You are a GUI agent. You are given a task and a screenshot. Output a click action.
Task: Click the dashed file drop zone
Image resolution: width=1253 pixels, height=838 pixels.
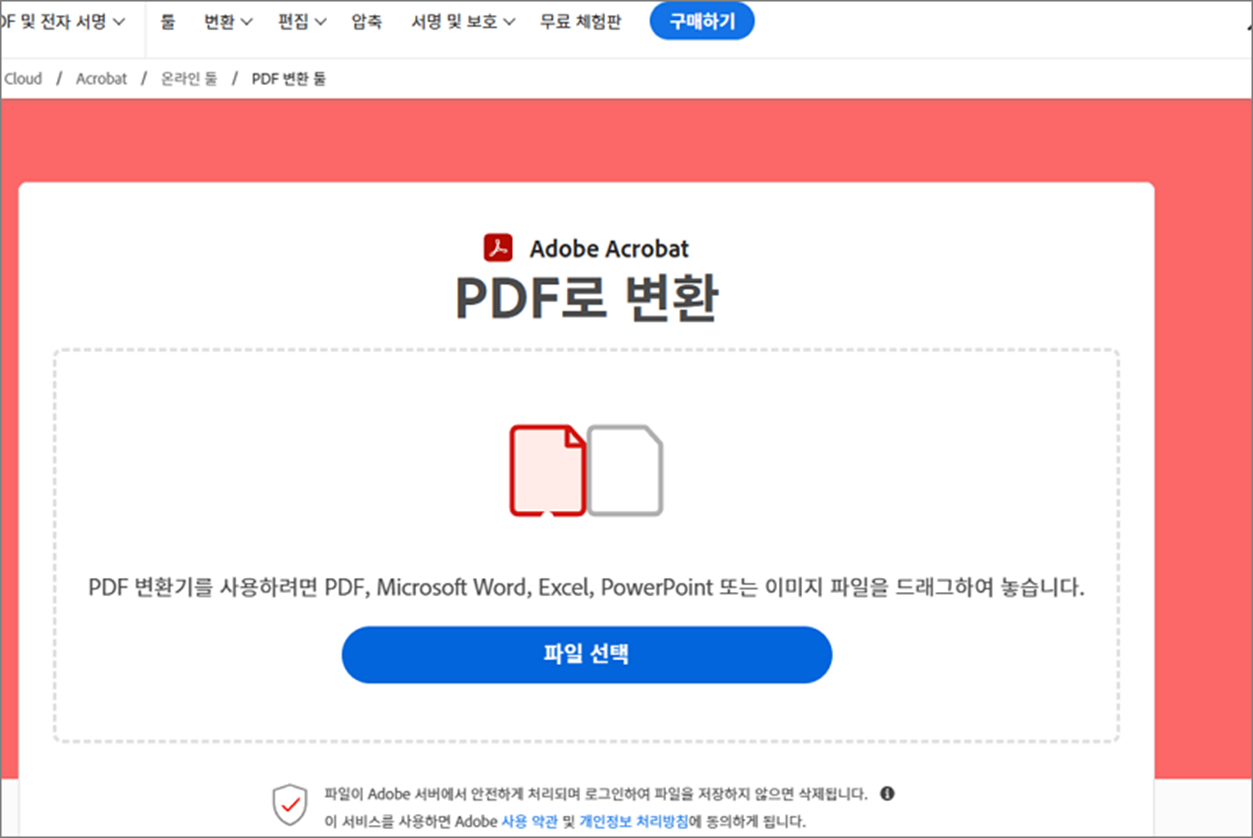pyautogui.click(x=587, y=545)
